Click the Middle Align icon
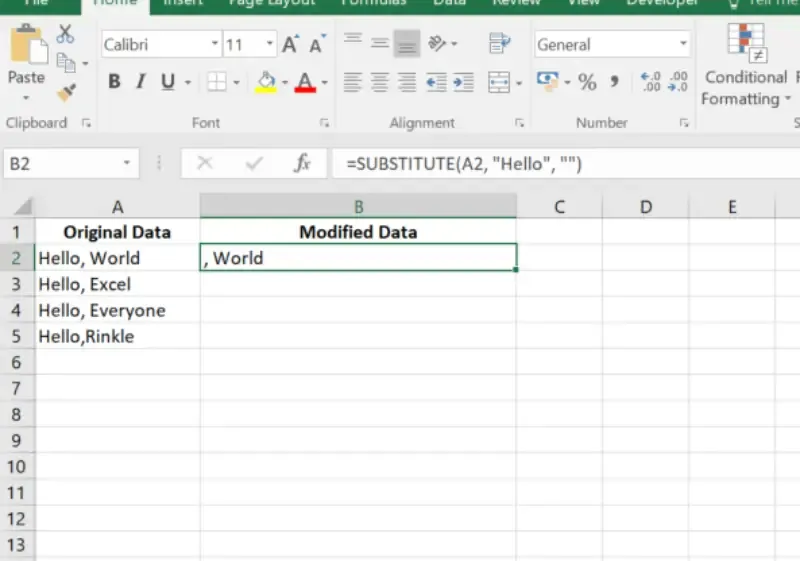Screen dimensions: 800x561 [380, 43]
